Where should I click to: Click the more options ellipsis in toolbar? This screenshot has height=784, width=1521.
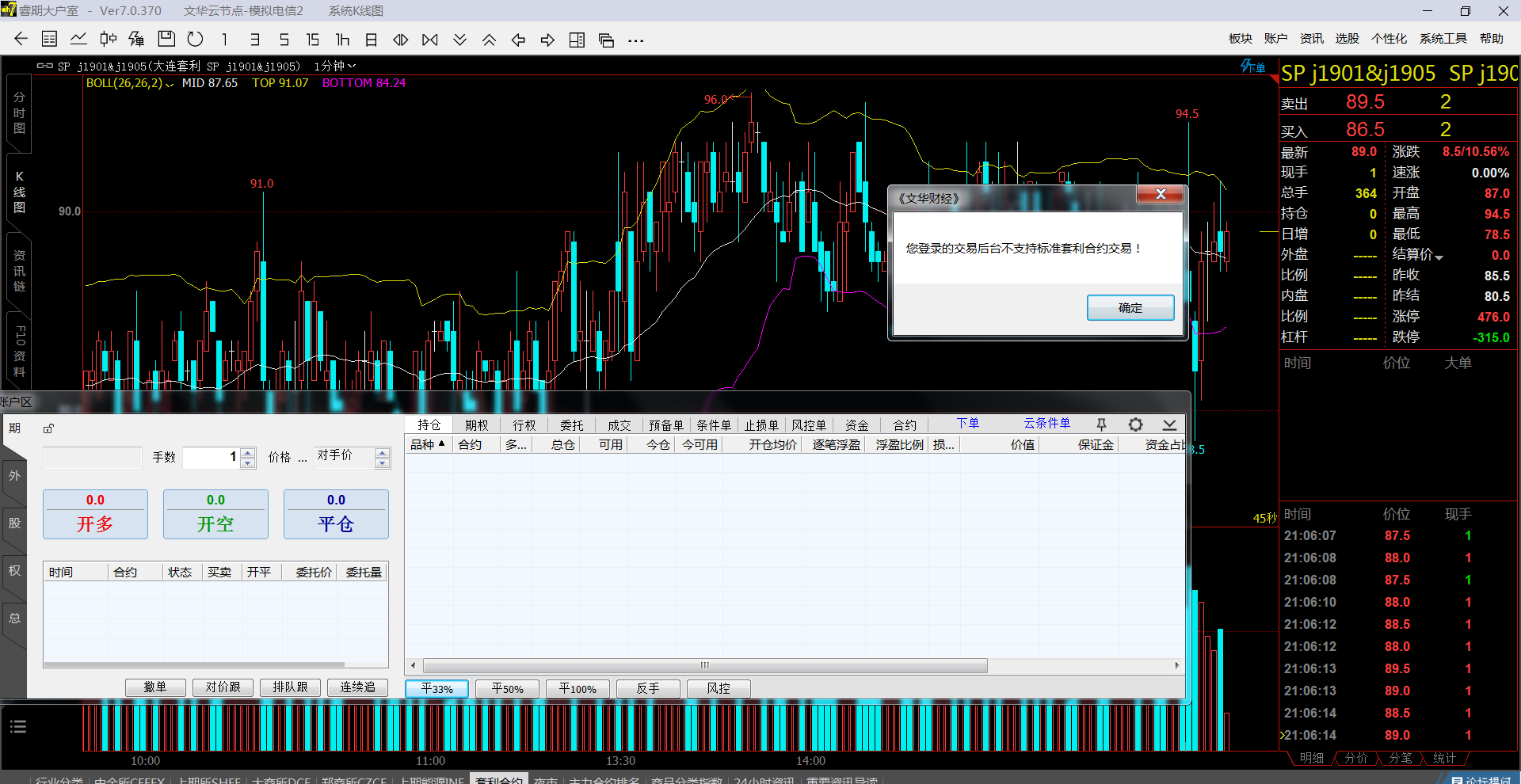click(635, 40)
